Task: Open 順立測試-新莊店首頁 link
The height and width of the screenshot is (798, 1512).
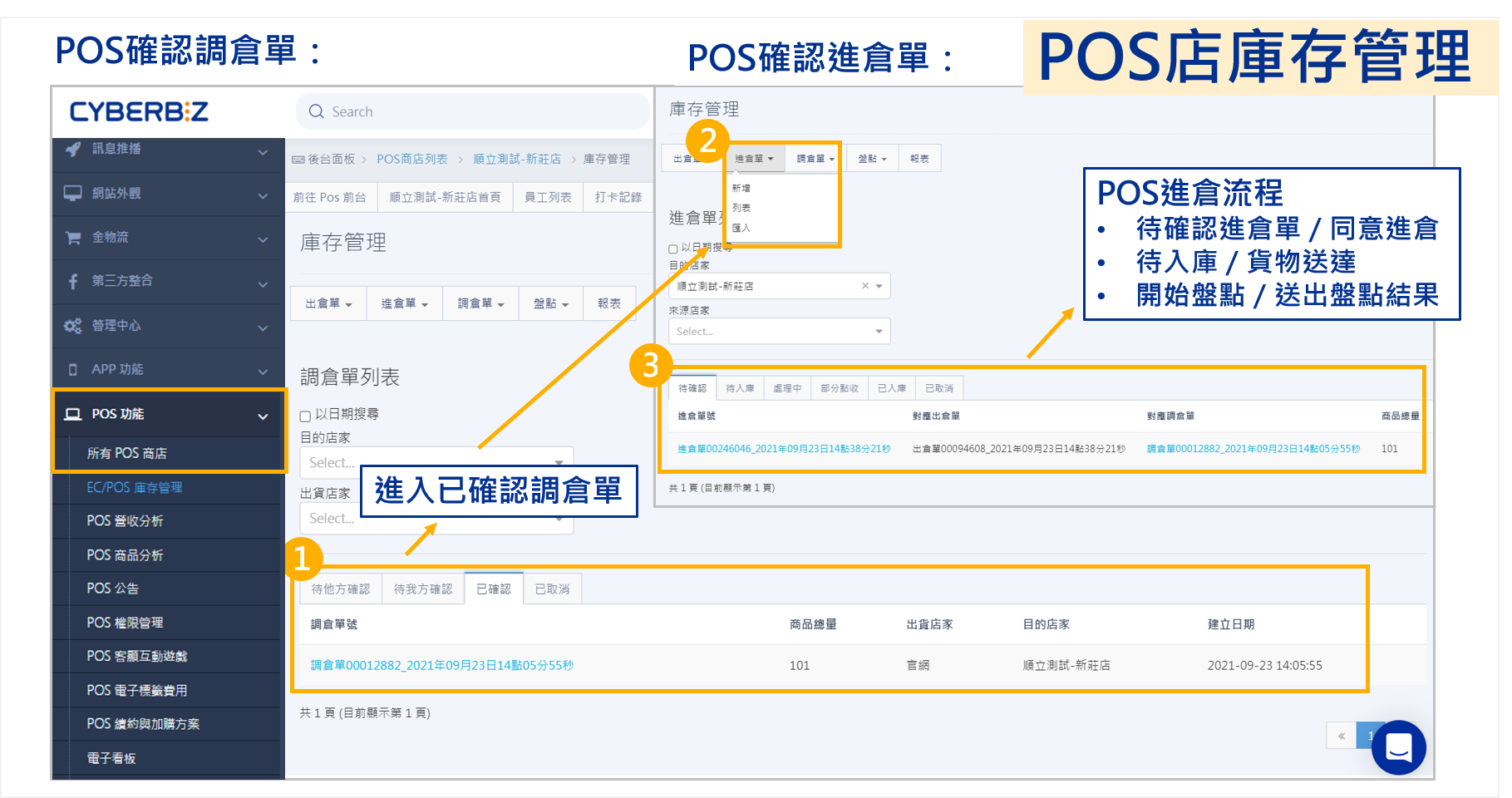Action: click(445, 197)
